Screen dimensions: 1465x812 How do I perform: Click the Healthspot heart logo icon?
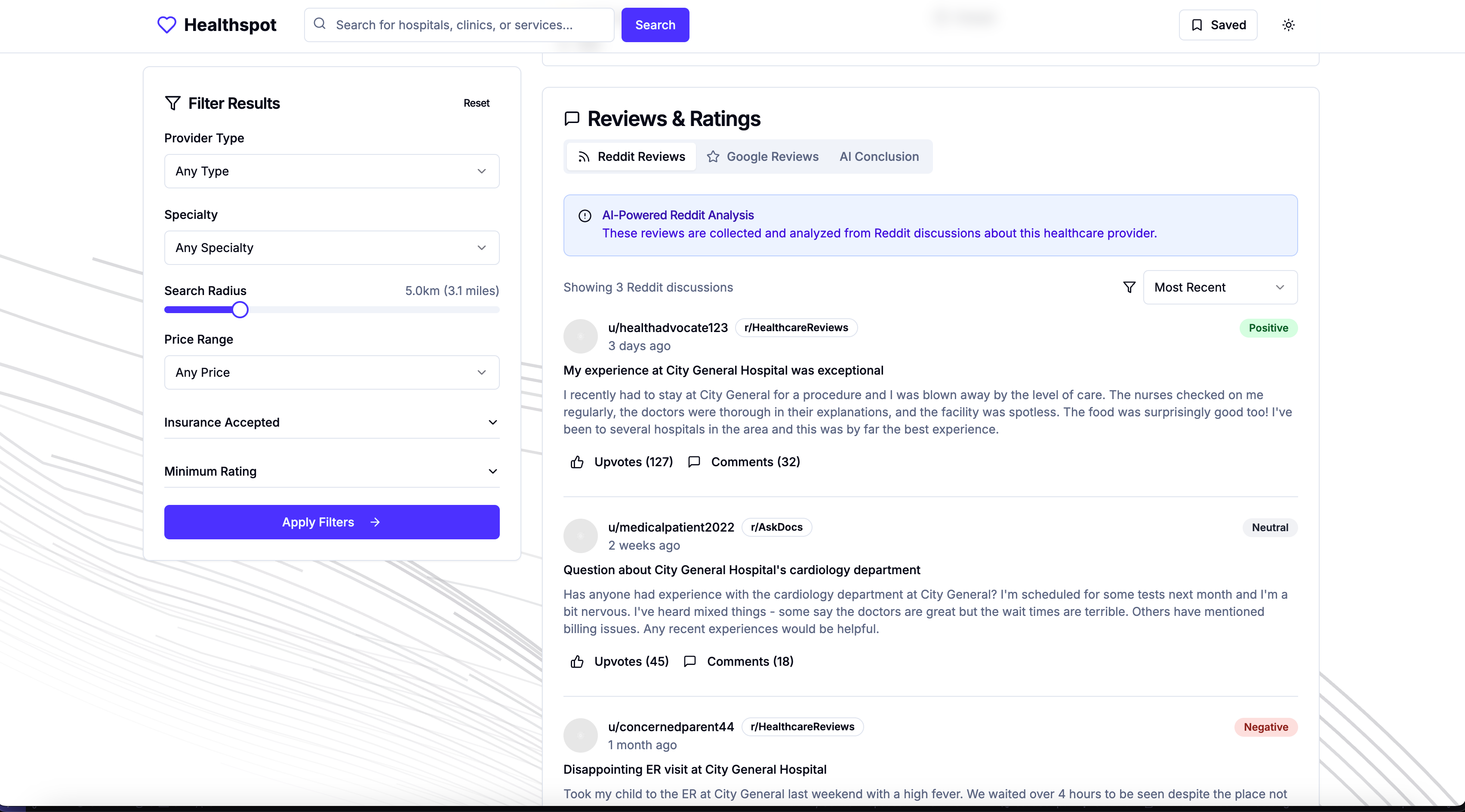pyautogui.click(x=166, y=25)
